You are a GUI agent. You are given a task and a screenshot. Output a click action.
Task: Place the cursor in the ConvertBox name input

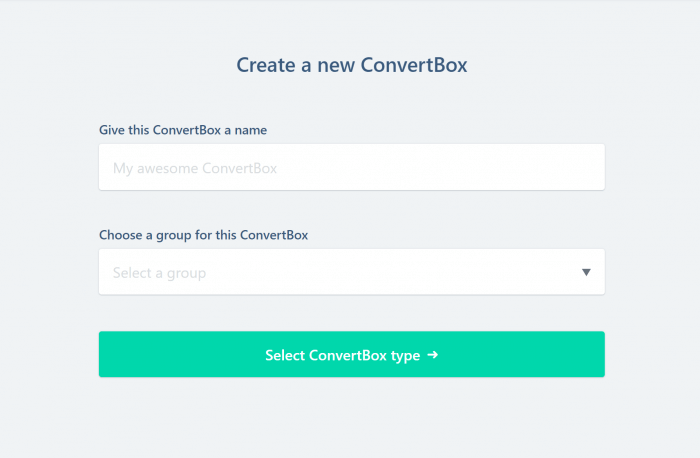tap(352, 167)
